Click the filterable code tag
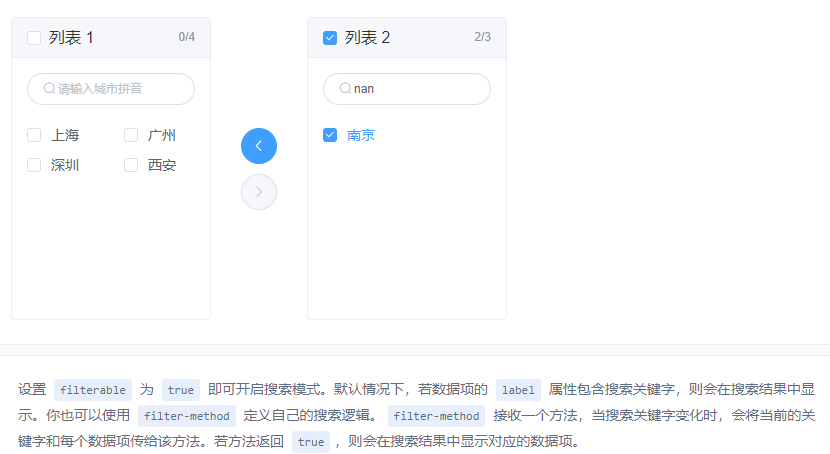This screenshot has height=454, width=830. click(x=93, y=390)
